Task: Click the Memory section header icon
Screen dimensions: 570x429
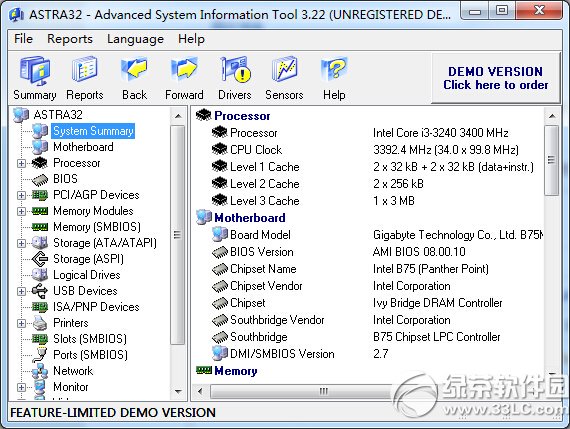Action: pyautogui.click(x=204, y=370)
